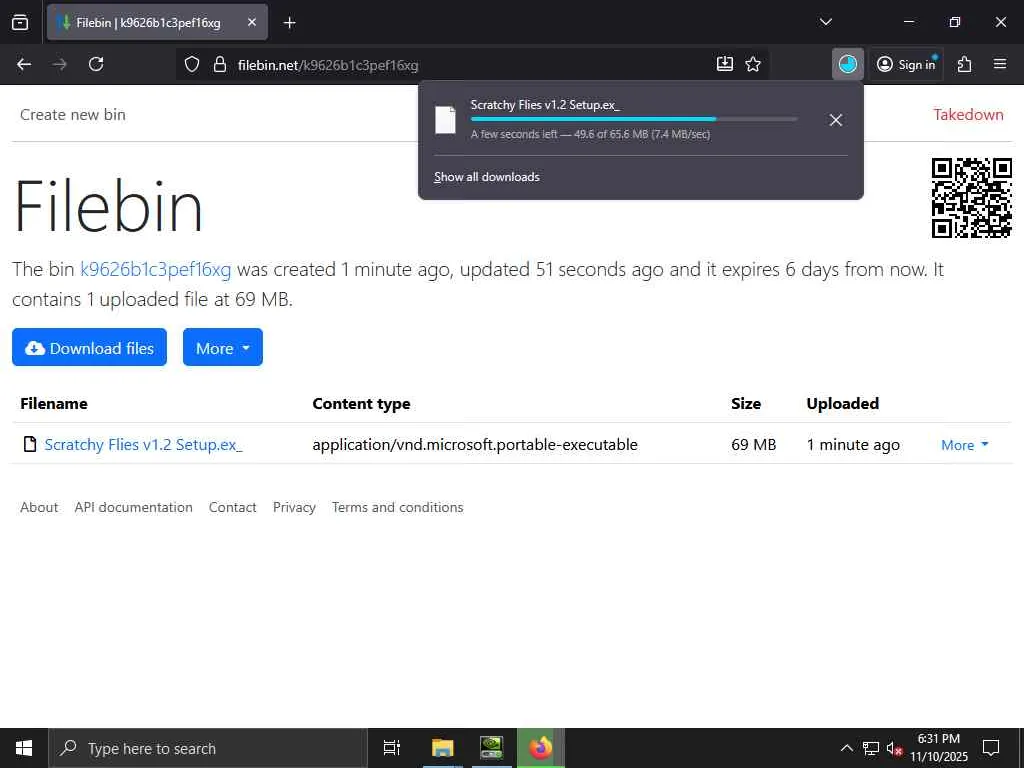Viewport: 1024px width, 768px height.
Task: Click the '1 minute ago' uploaded cell
Action: pyautogui.click(x=853, y=445)
